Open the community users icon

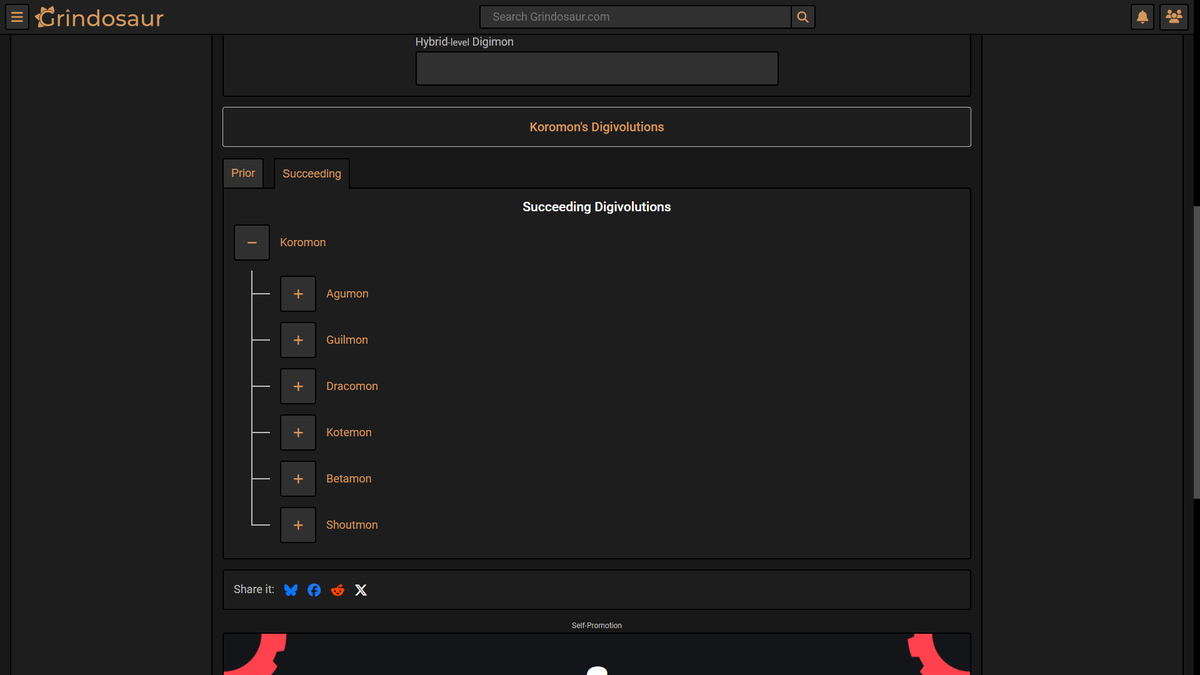click(x=1174, y=17)
